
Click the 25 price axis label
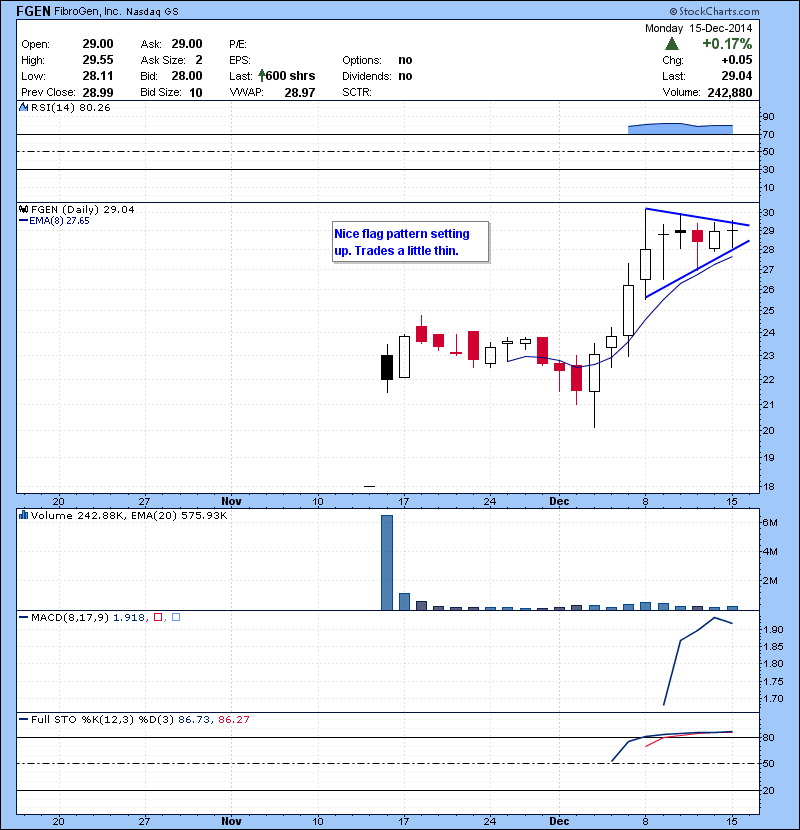coord(768,311)
